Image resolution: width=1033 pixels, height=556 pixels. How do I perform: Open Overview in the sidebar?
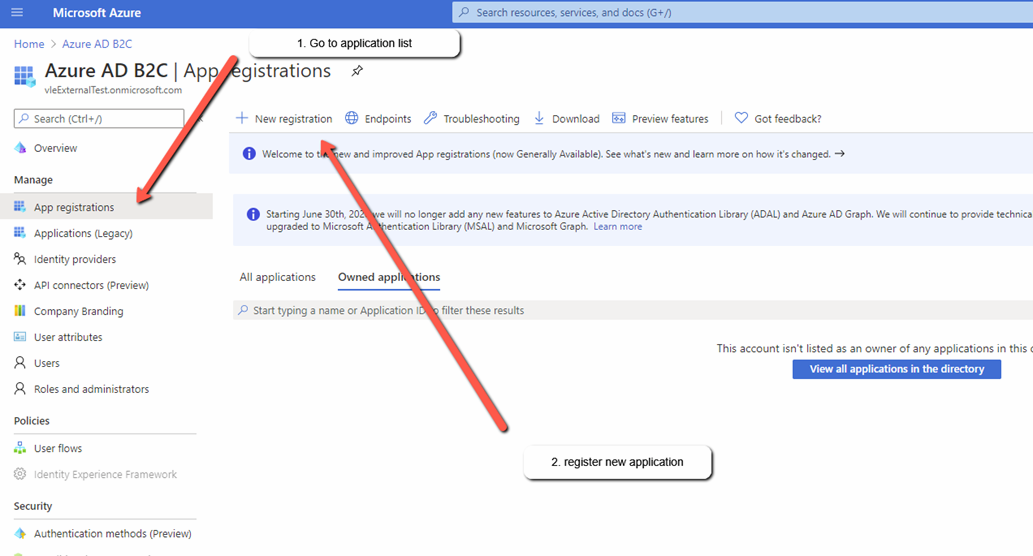(x=55, y=148)
